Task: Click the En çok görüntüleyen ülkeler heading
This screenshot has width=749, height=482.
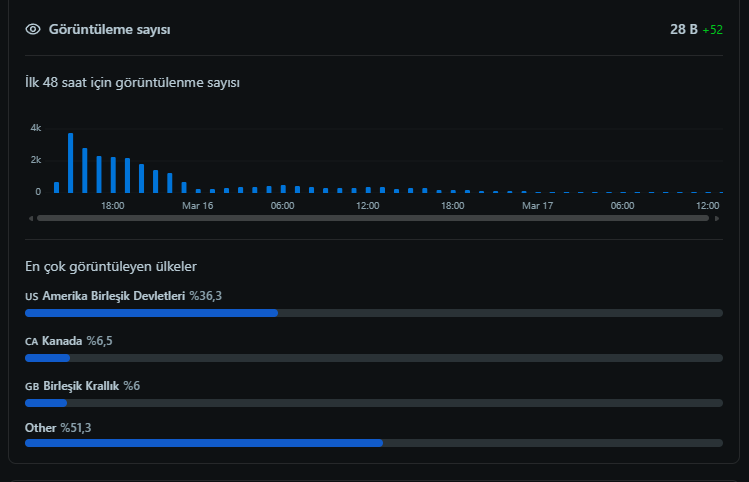Action: click(x=111, y=267)
